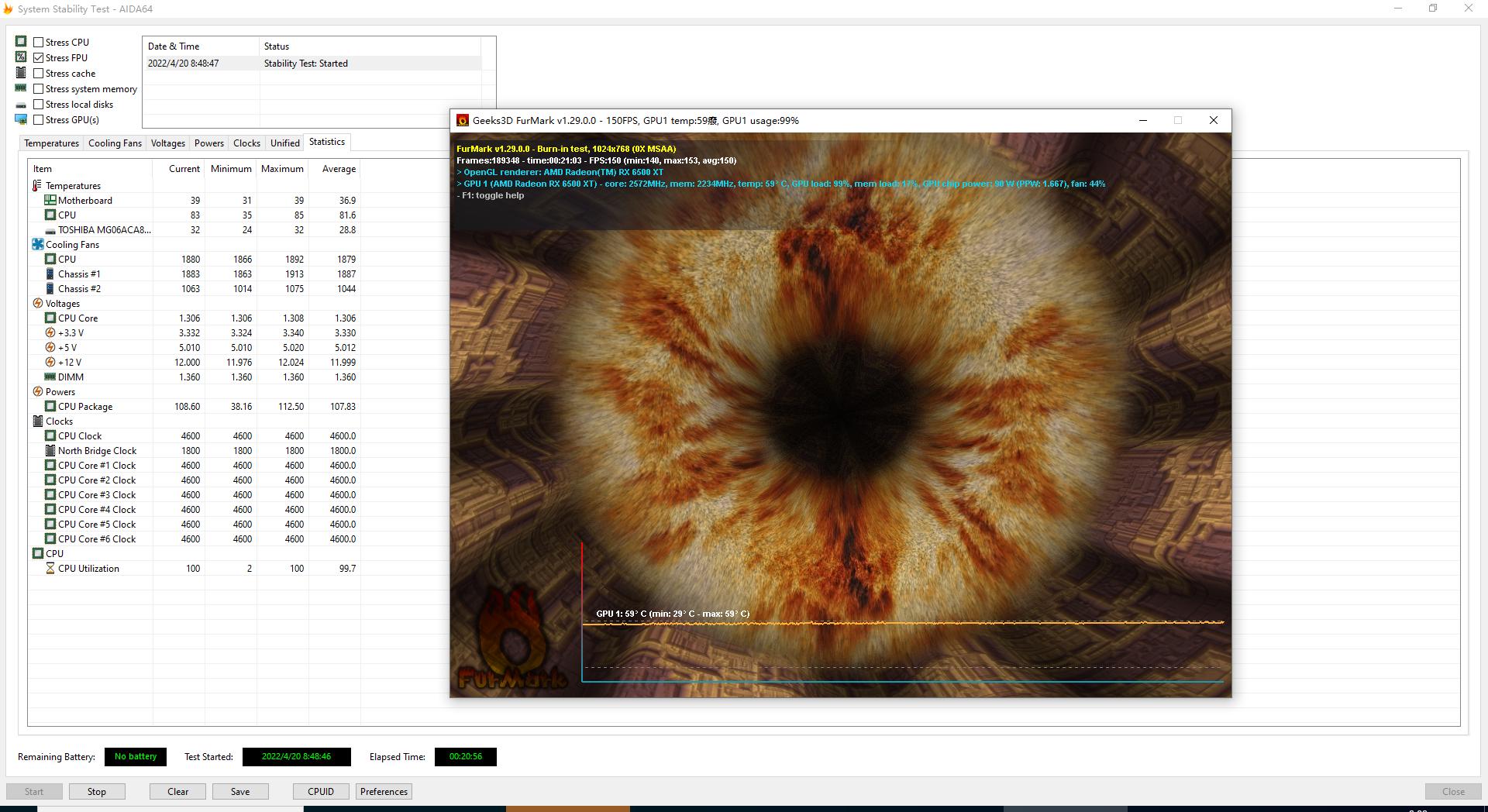Select the Powers category row
The image size is (1488, 812).
60,392
